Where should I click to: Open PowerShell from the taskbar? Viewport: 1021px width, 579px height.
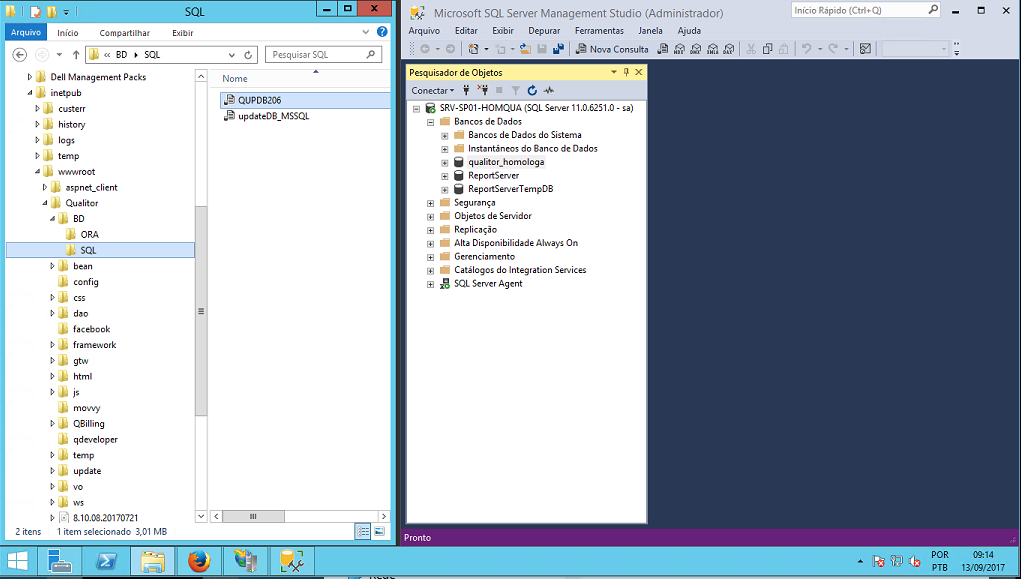pyautogui.click(x=106, y=561)
